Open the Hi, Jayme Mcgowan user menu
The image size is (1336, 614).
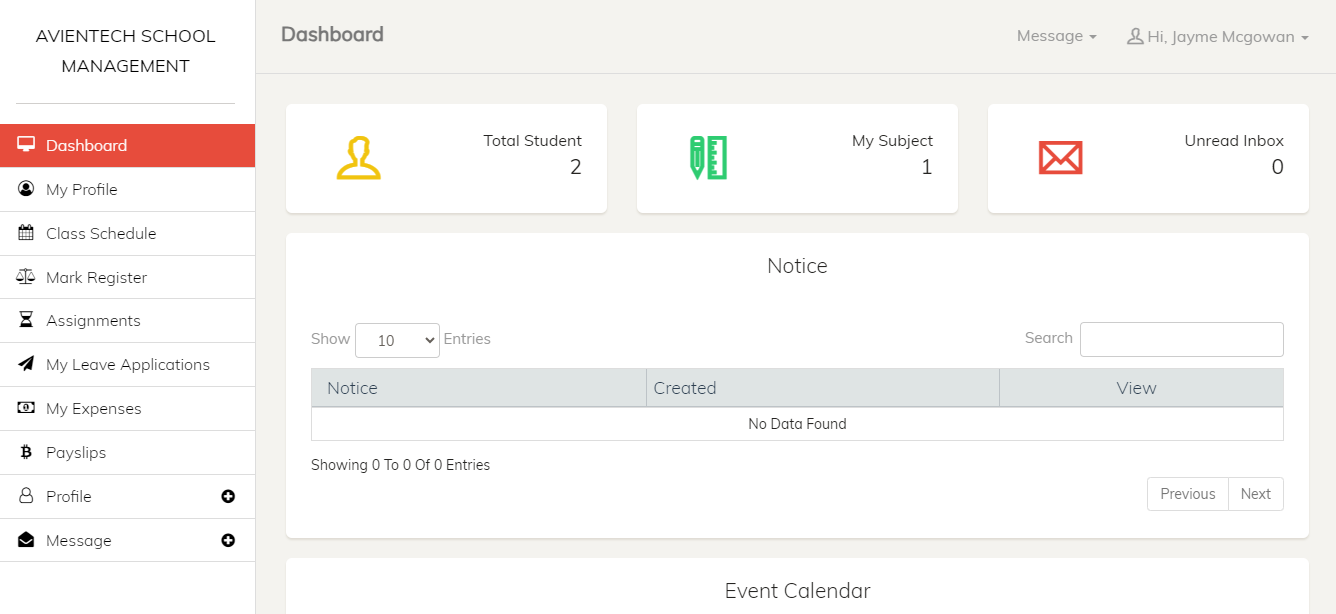point(1217,37)
